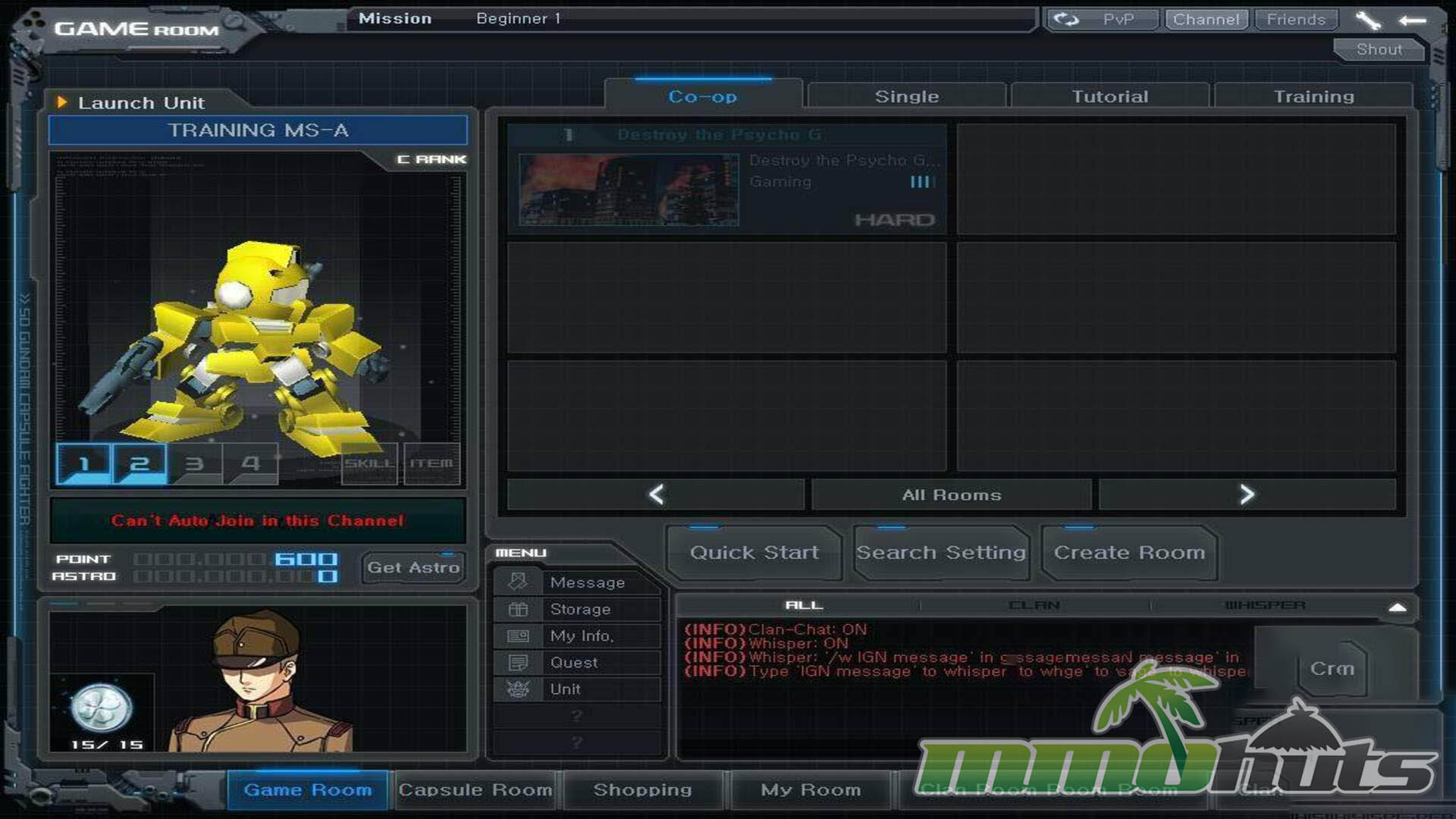Open settings via the wrench icon
This screenshot has width=1456, height=819.
pos(1368,20)
